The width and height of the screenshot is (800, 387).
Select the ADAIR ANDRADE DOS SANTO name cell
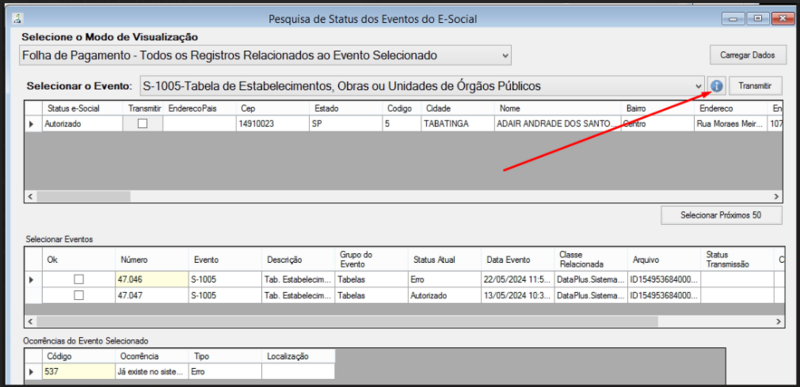558,123
